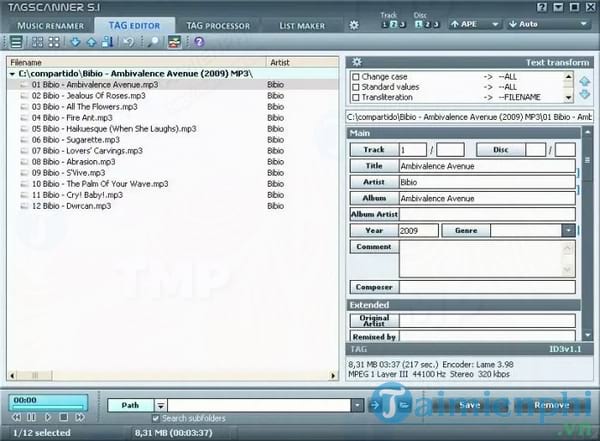Select Track format option 2
This screenshot has height=441, width=600.
(394, 24)
